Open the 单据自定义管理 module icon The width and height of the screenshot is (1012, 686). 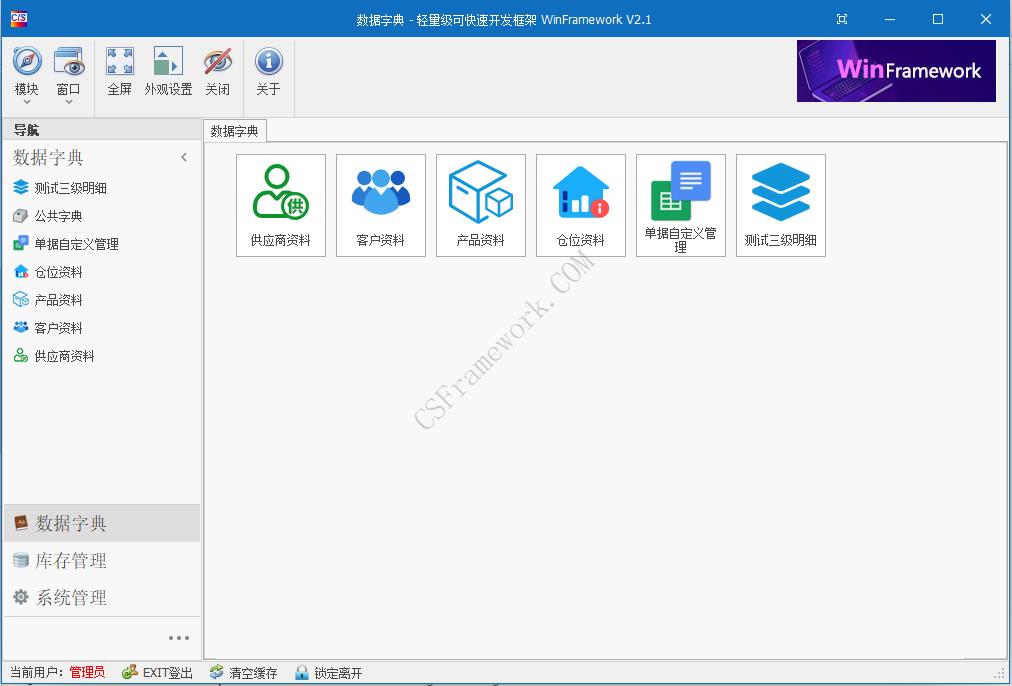(x=680, y=205)
